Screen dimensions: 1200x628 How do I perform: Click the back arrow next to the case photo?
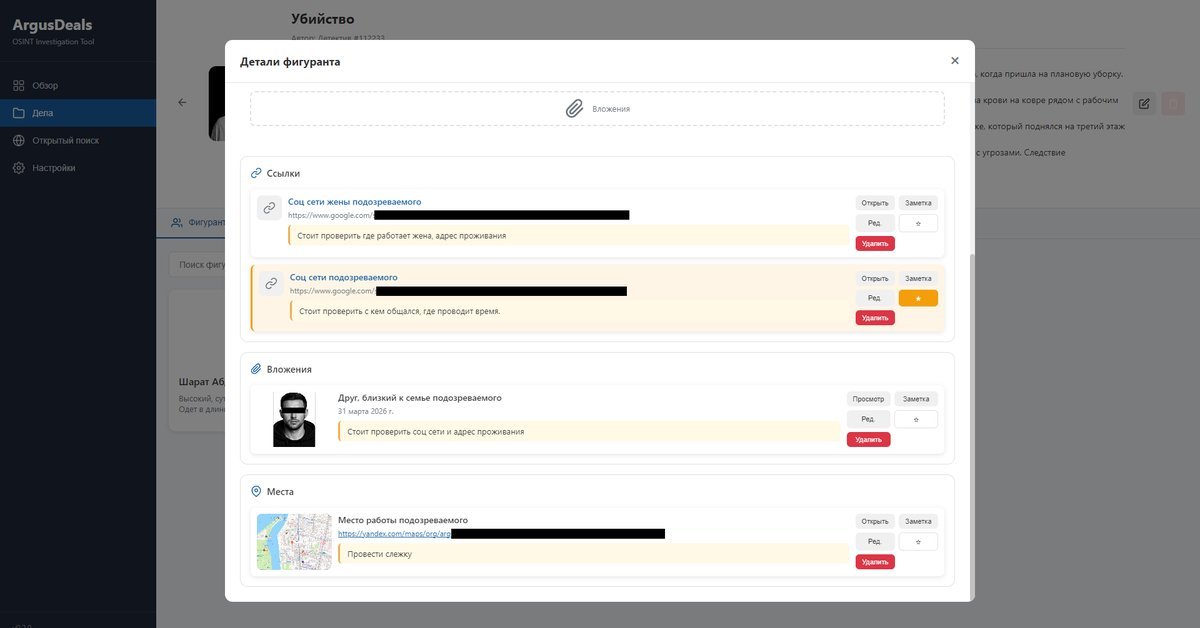coord(182,102)
